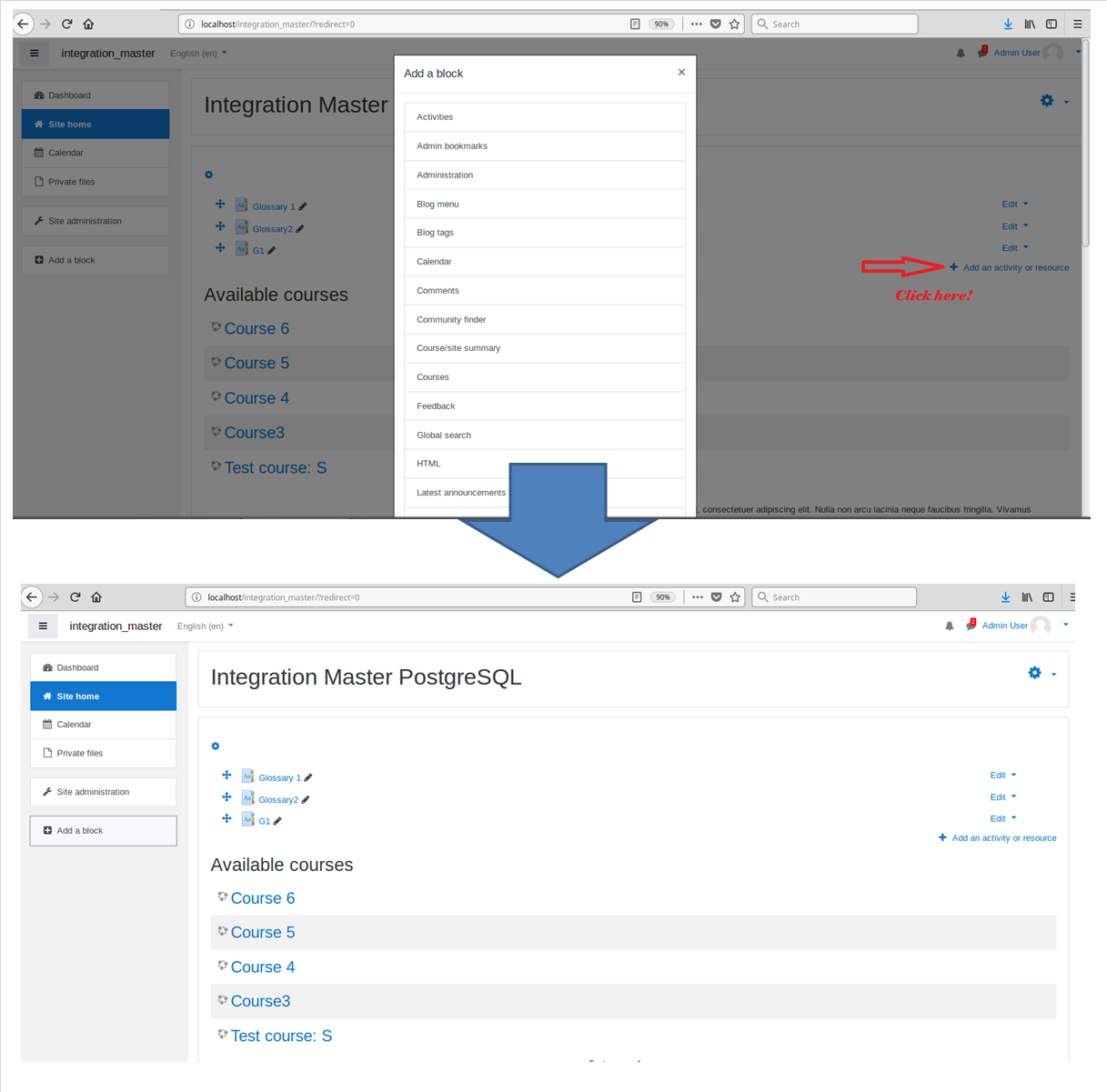Open Downloads arrow in top browser toolbar
The image size is (1107, 1092).
tap(1008, 24)
